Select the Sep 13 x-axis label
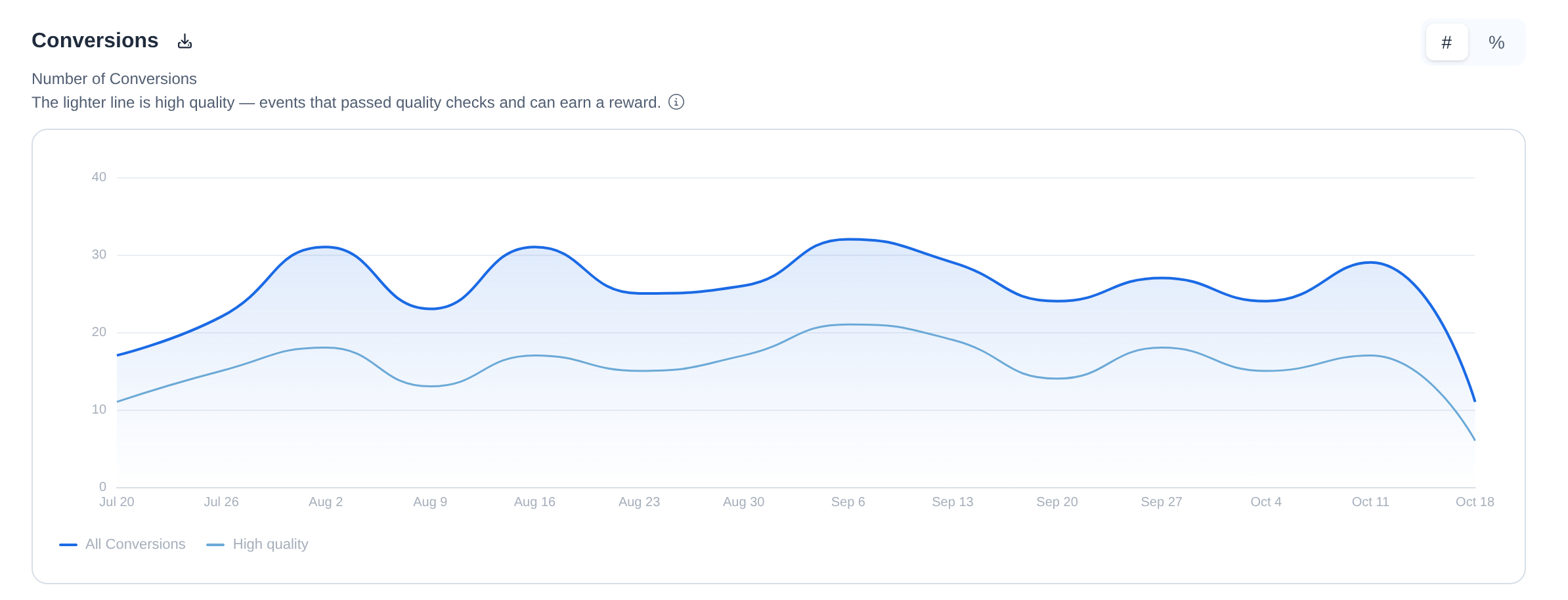The height and width of the screenshot is (600, 1568). (x=952, y=502)
